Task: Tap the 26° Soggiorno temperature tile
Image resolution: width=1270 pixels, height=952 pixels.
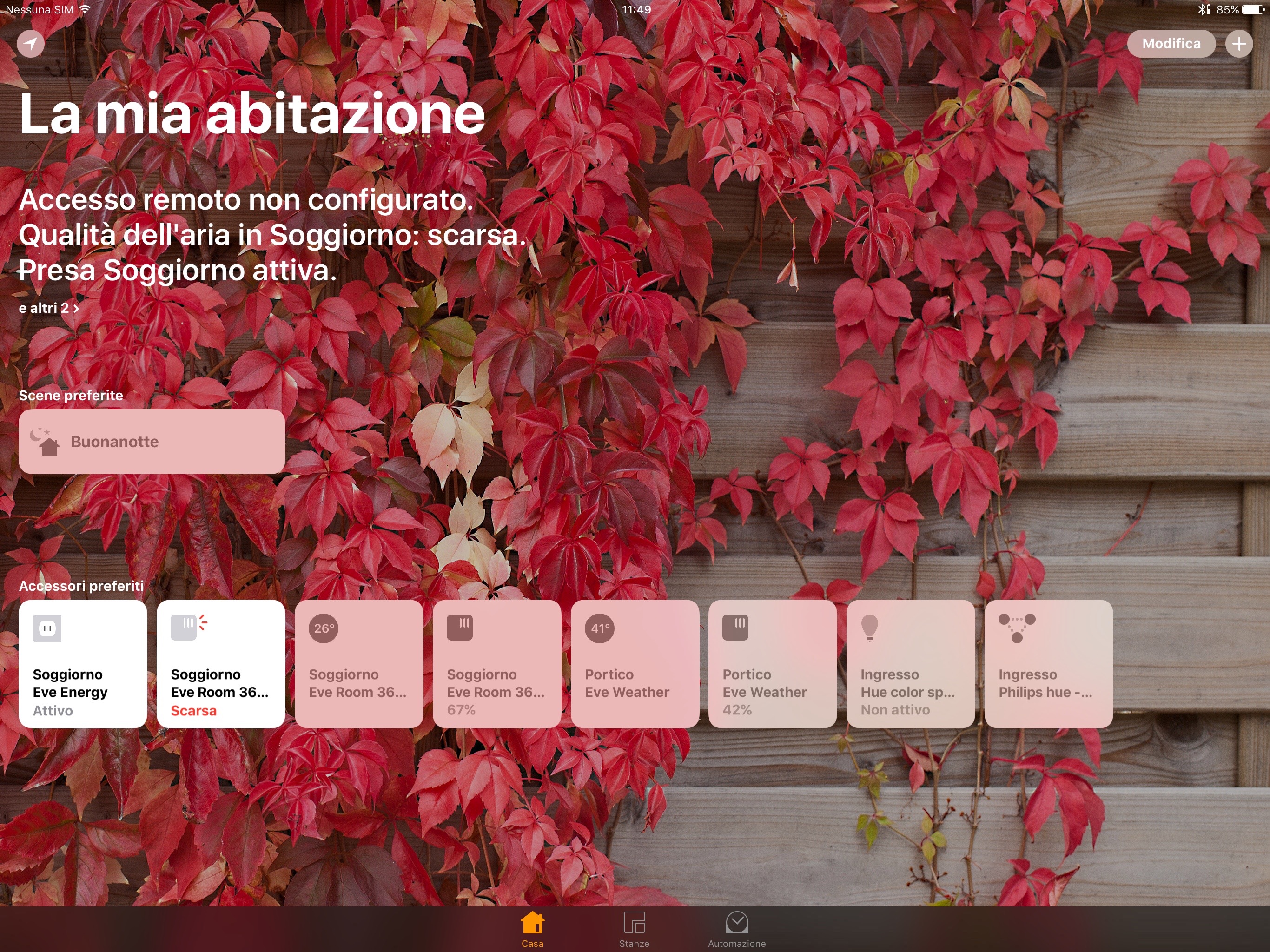Action: [x=358, y=664]
